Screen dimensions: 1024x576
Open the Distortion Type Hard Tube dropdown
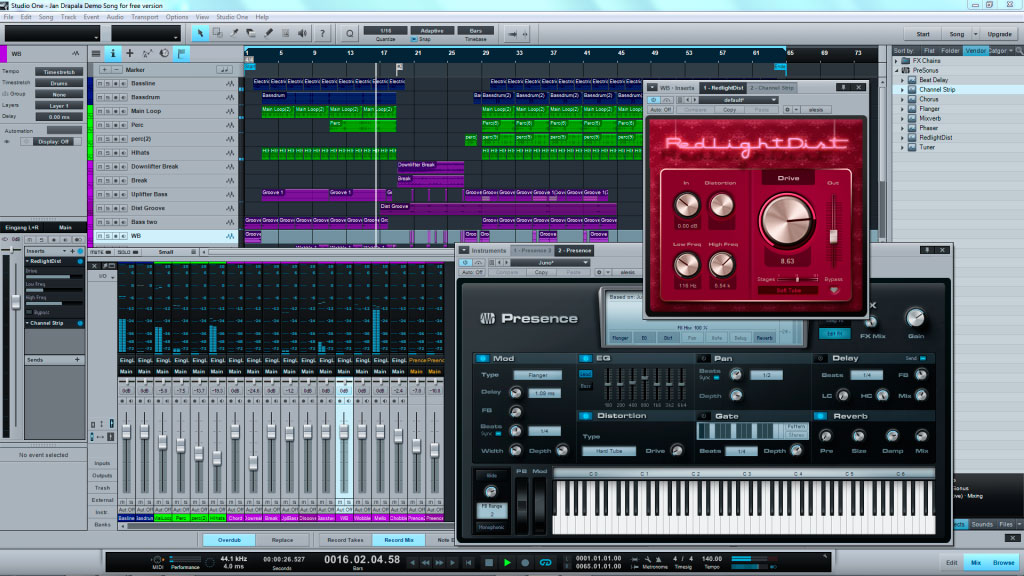pos(608,451)
